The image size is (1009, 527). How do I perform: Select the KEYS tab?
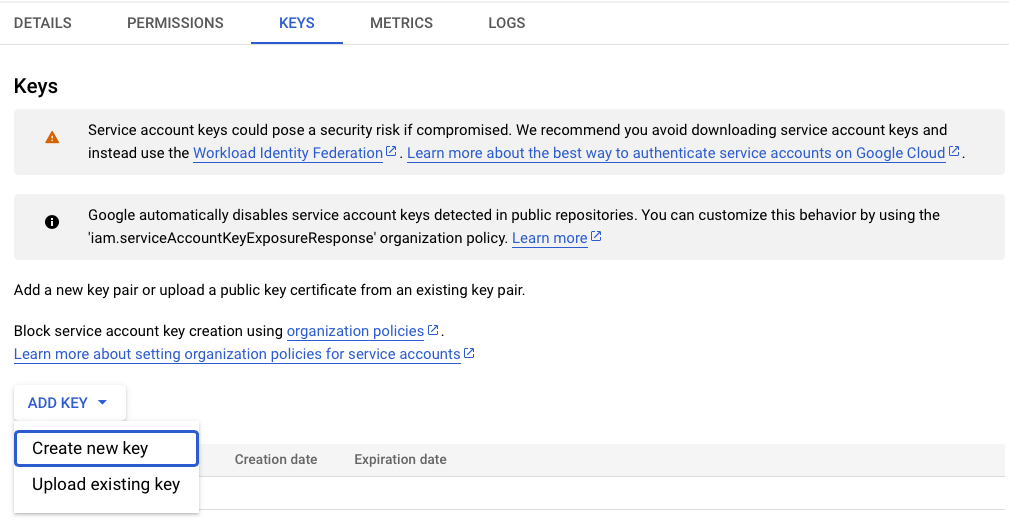297,23
